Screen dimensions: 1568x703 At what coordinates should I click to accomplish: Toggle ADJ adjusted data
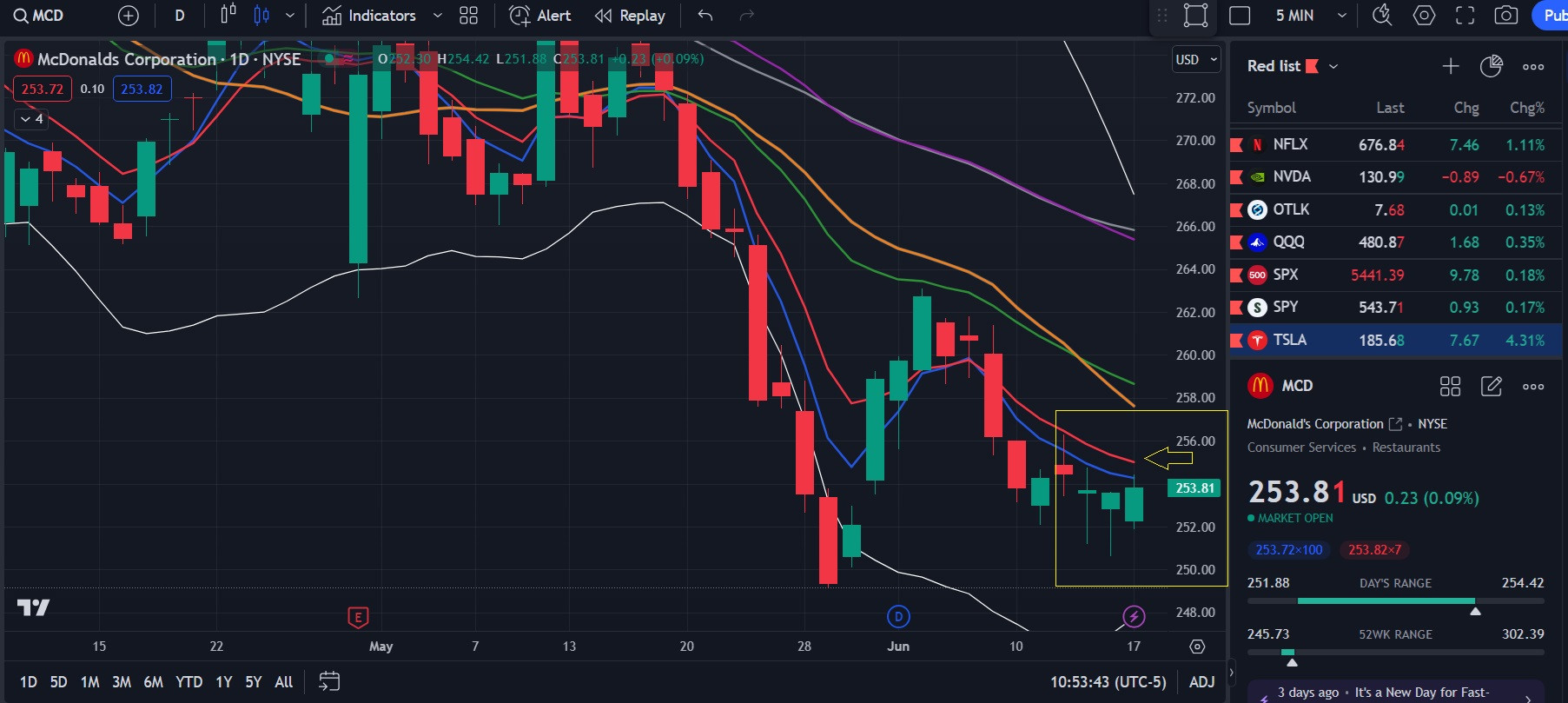1201,682
